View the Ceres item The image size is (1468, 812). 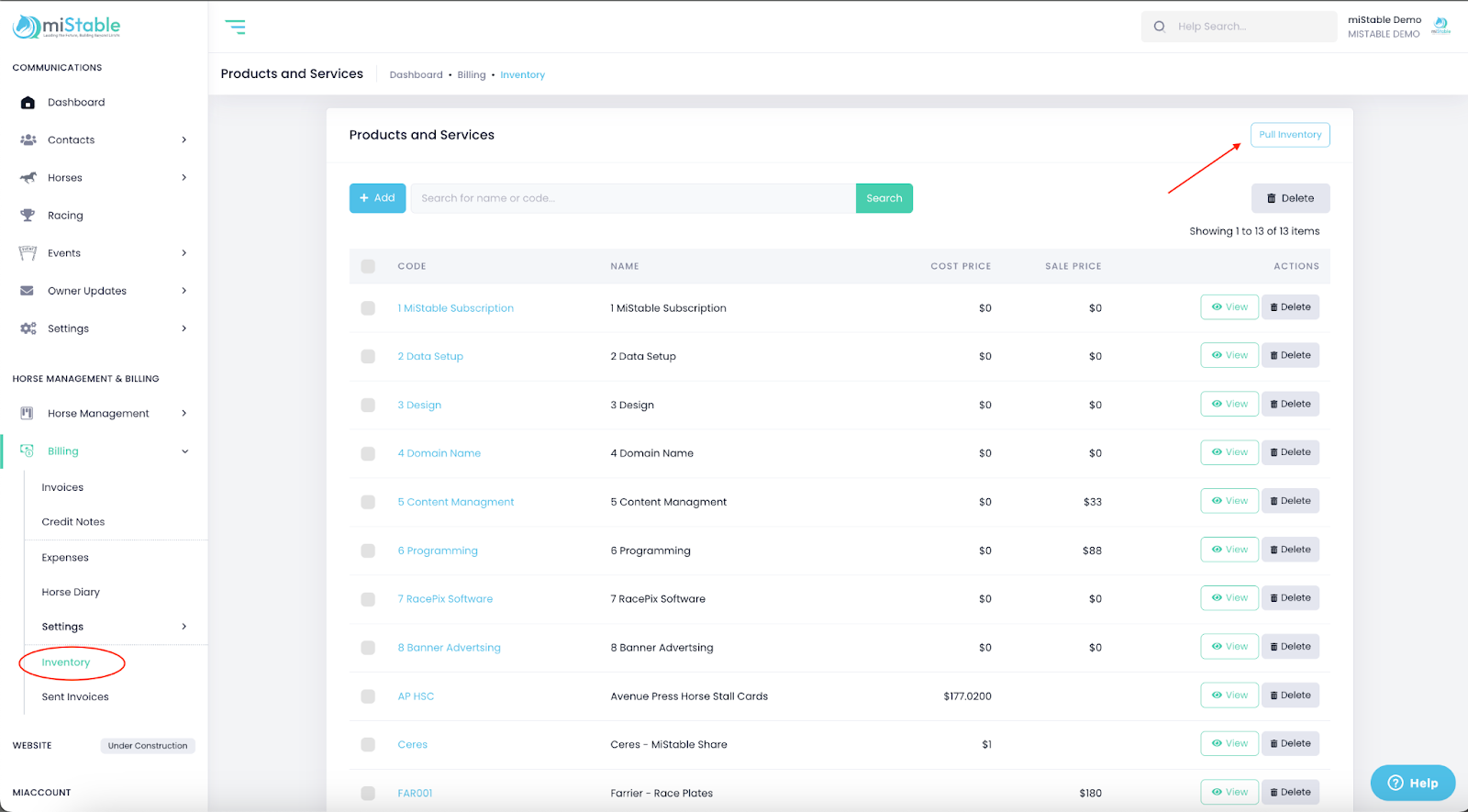click(1229, 743)
